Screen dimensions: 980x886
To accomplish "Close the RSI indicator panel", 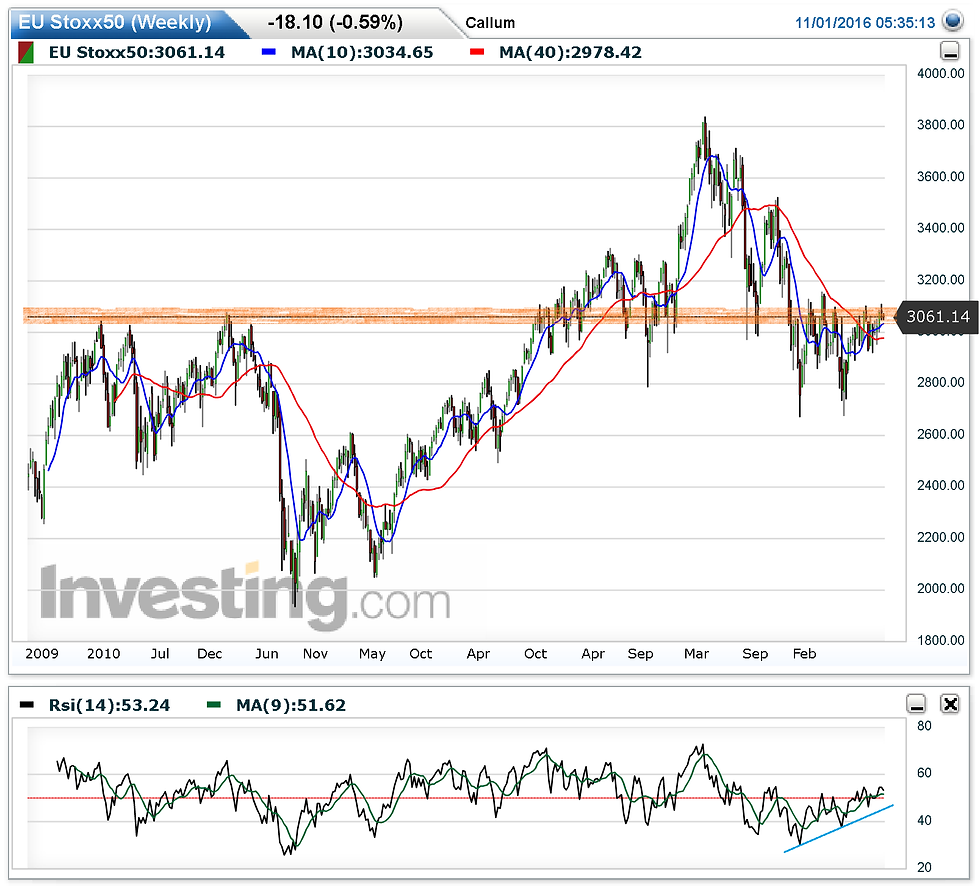I will click(x=950, y=704).
